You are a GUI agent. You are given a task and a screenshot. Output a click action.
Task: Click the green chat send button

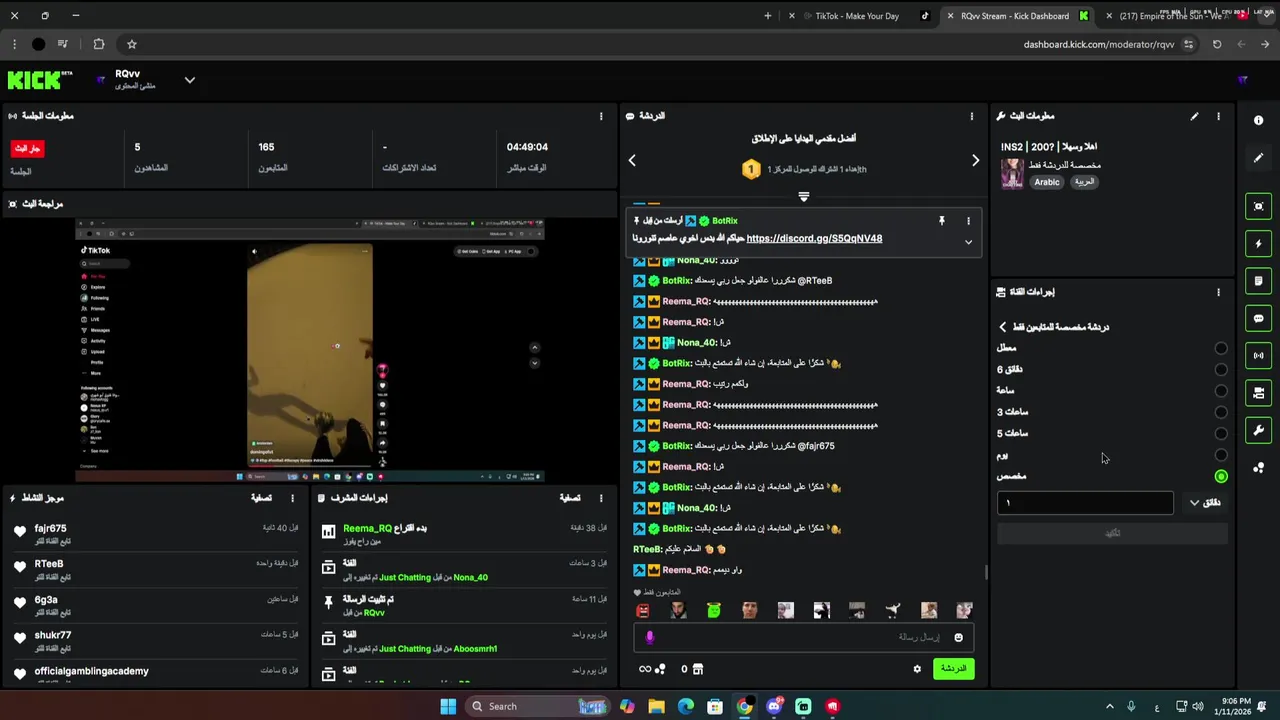tap(953, 669)
